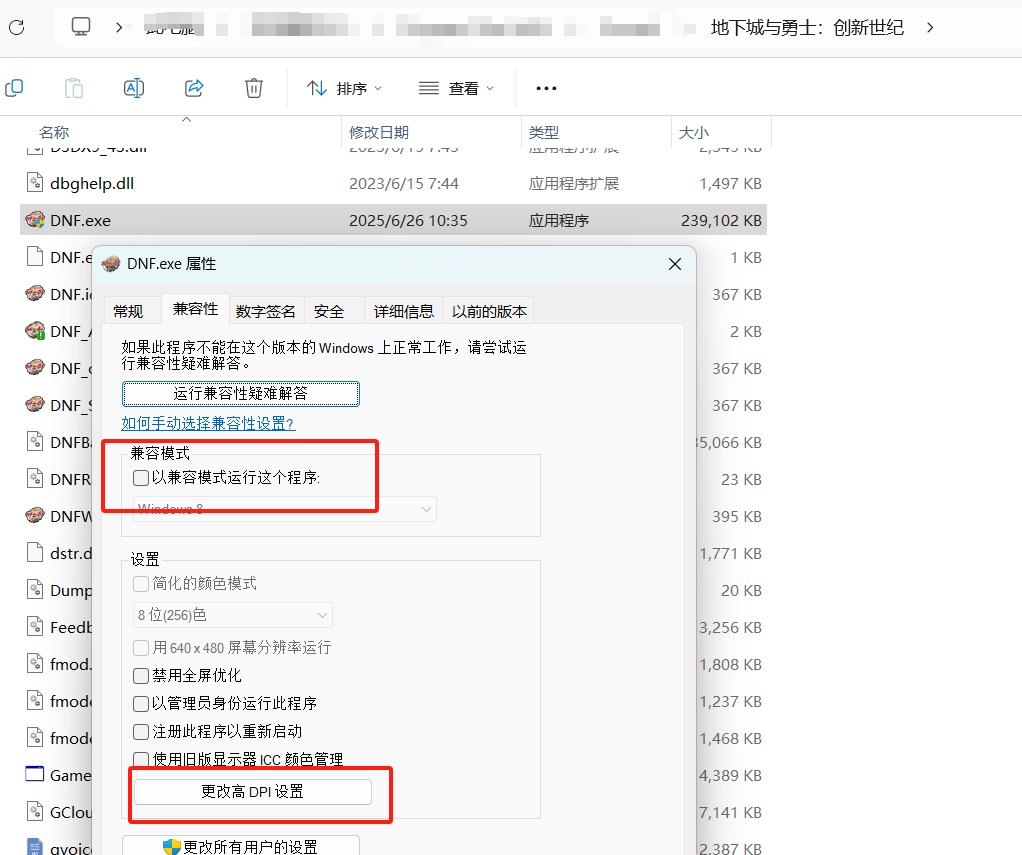The height and width of the screenshot is (855, 1022).
Task: Click the DNFW file icon
Action: tap(35, 515)
